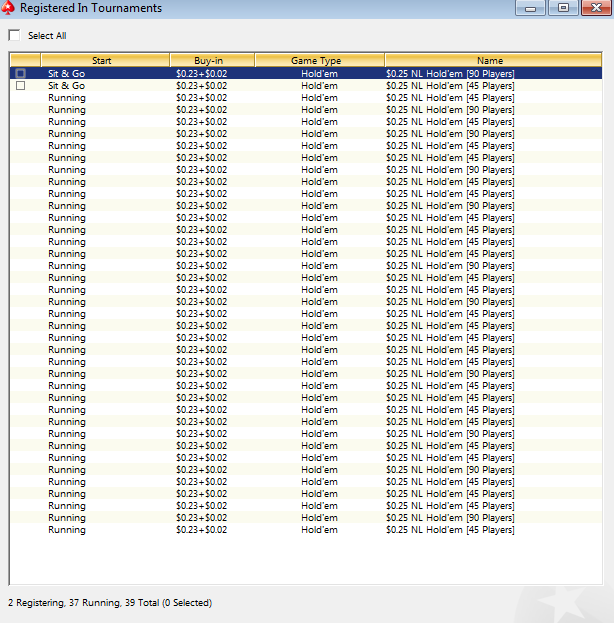Click the blank checkbox column header
614x623 pixels.
25,60
